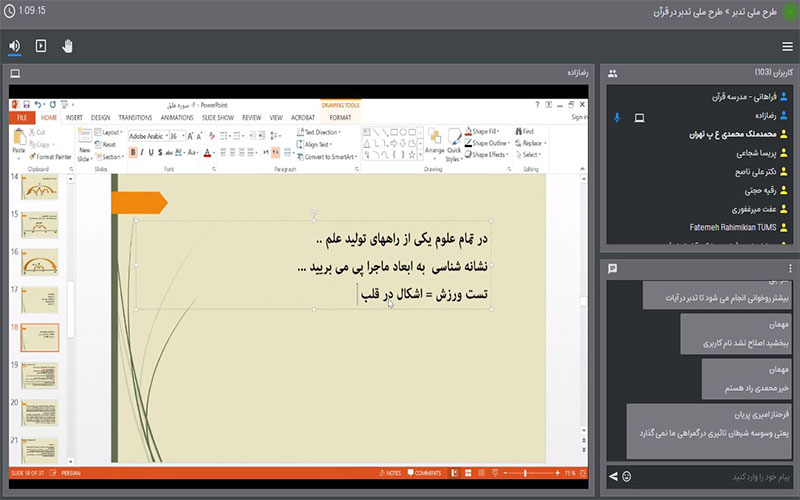The width and height of the screenshot is (800, 500).
Task: Toggle Bold formatting in Font group
Action: click(133, 153)
